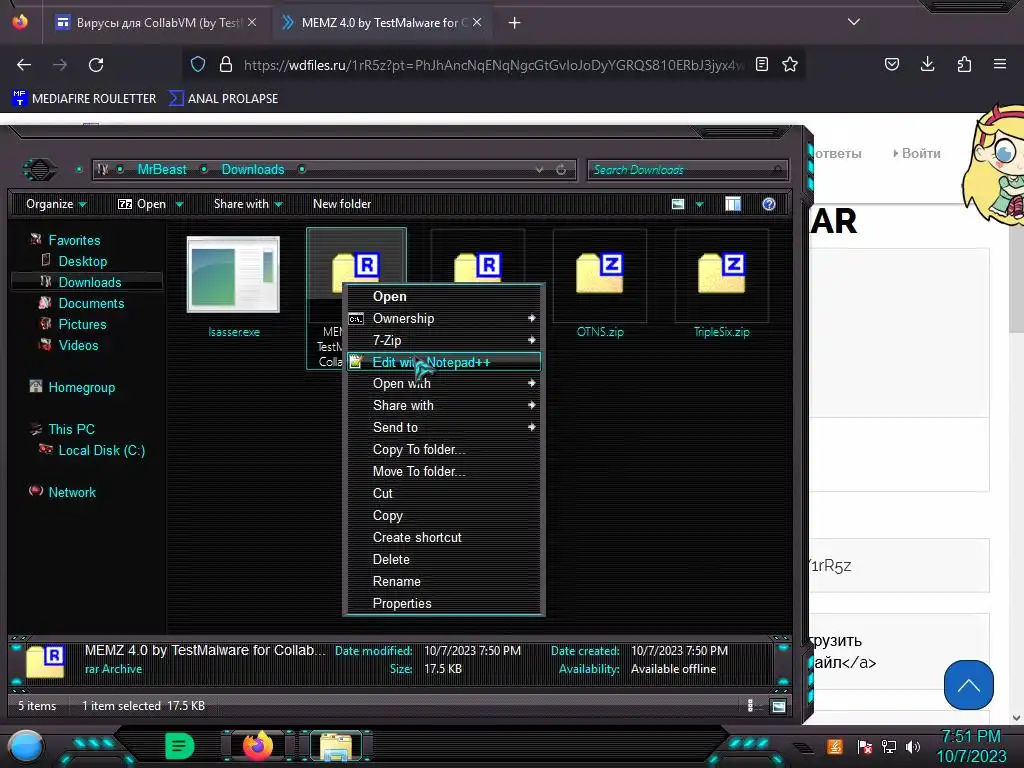Open a new Firefox tab
This screenshot has width=1024, height=768.
pos(515,23)
